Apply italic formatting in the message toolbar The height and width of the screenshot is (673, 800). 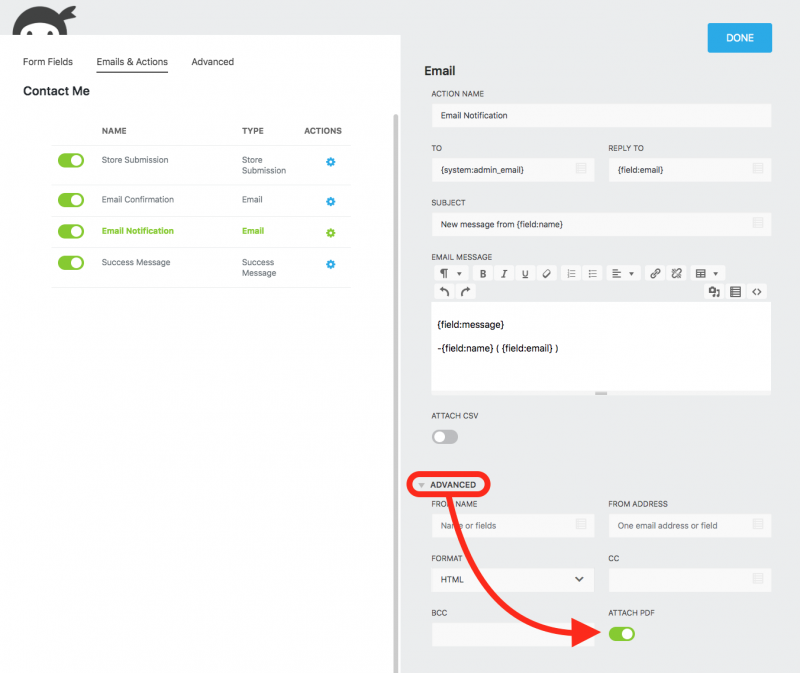point(503,274)
